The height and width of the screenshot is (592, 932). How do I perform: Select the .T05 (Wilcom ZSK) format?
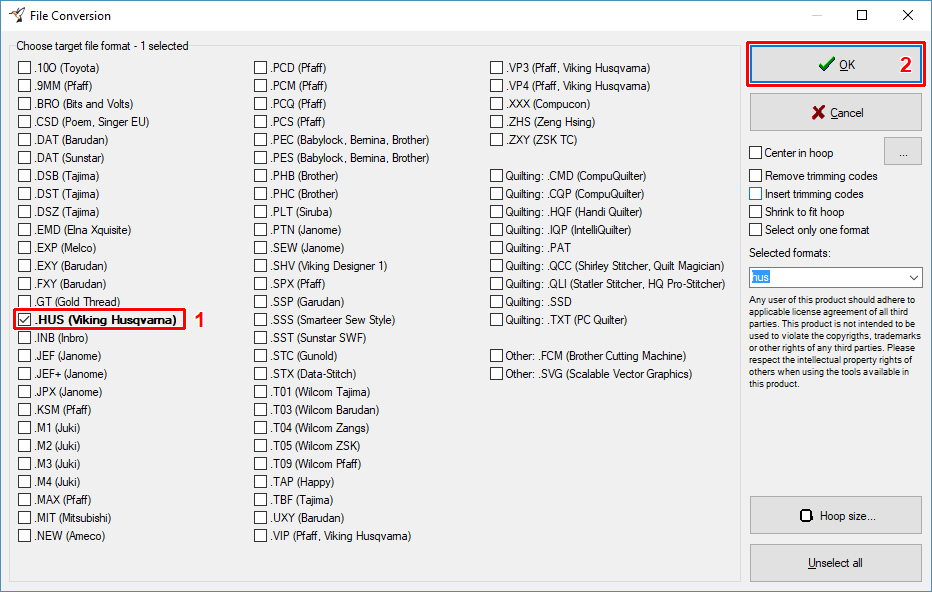(x=260, y=446)
